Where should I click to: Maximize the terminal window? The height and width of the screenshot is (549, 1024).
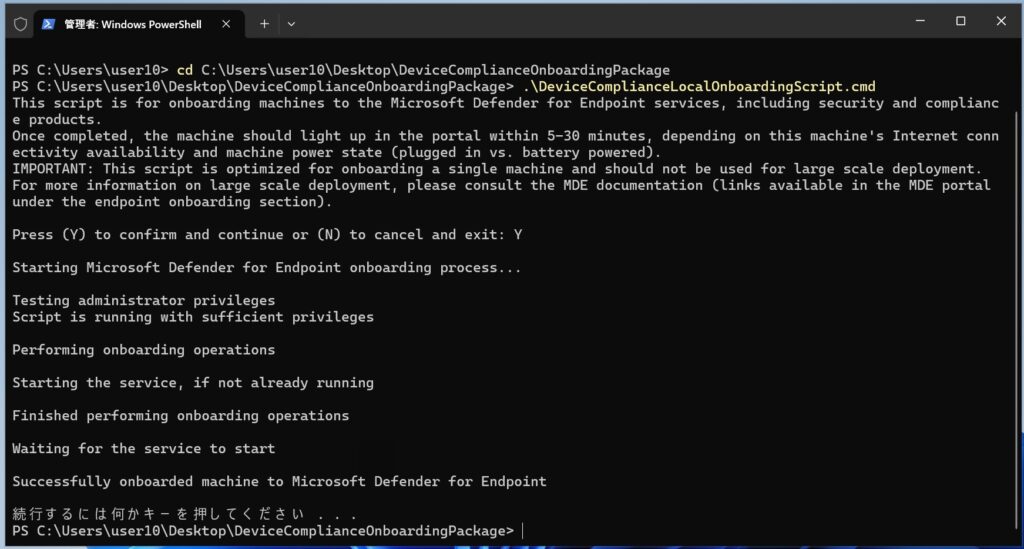[961, 21]
